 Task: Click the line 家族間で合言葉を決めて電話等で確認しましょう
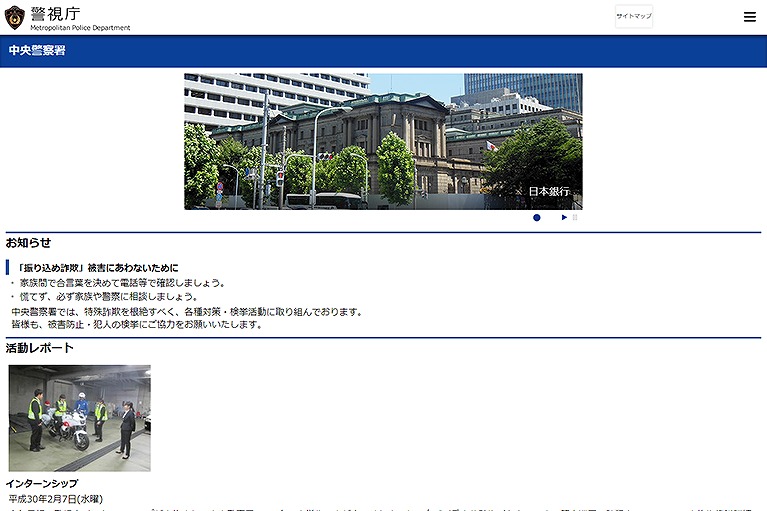tap(122, 283)
